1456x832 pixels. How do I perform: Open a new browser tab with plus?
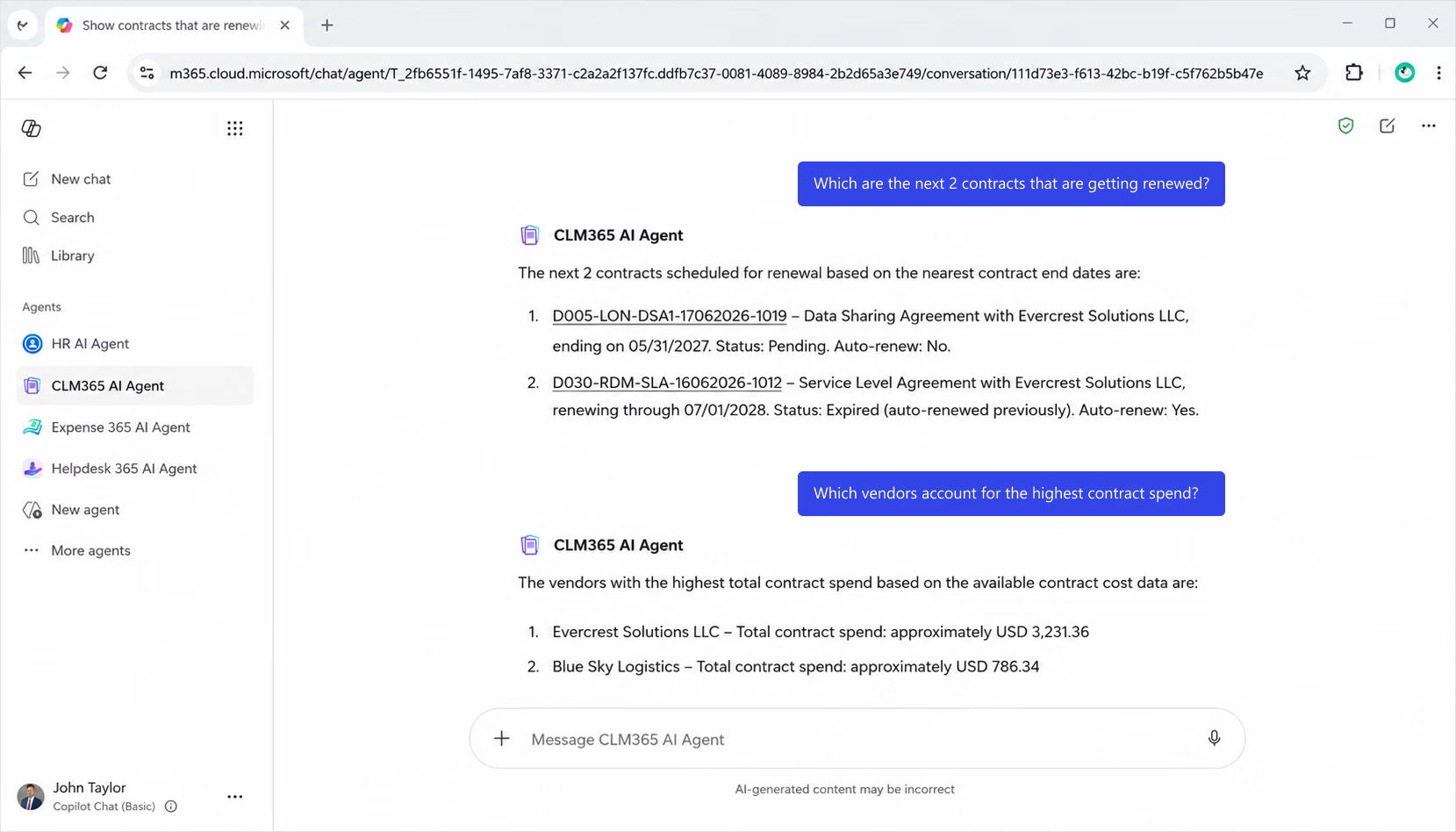(326, 25)
